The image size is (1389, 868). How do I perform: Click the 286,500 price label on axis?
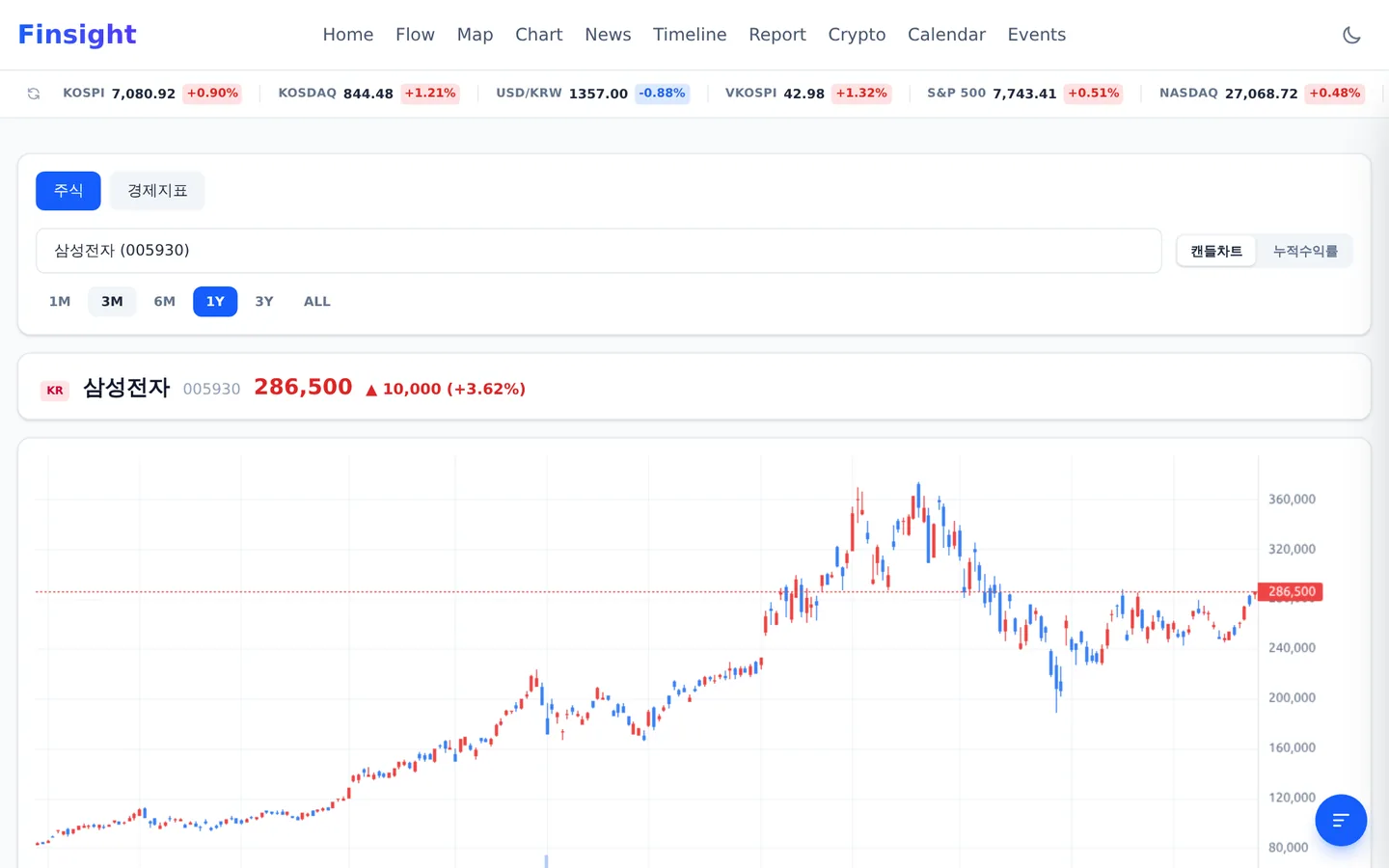tap(1291, 592)
